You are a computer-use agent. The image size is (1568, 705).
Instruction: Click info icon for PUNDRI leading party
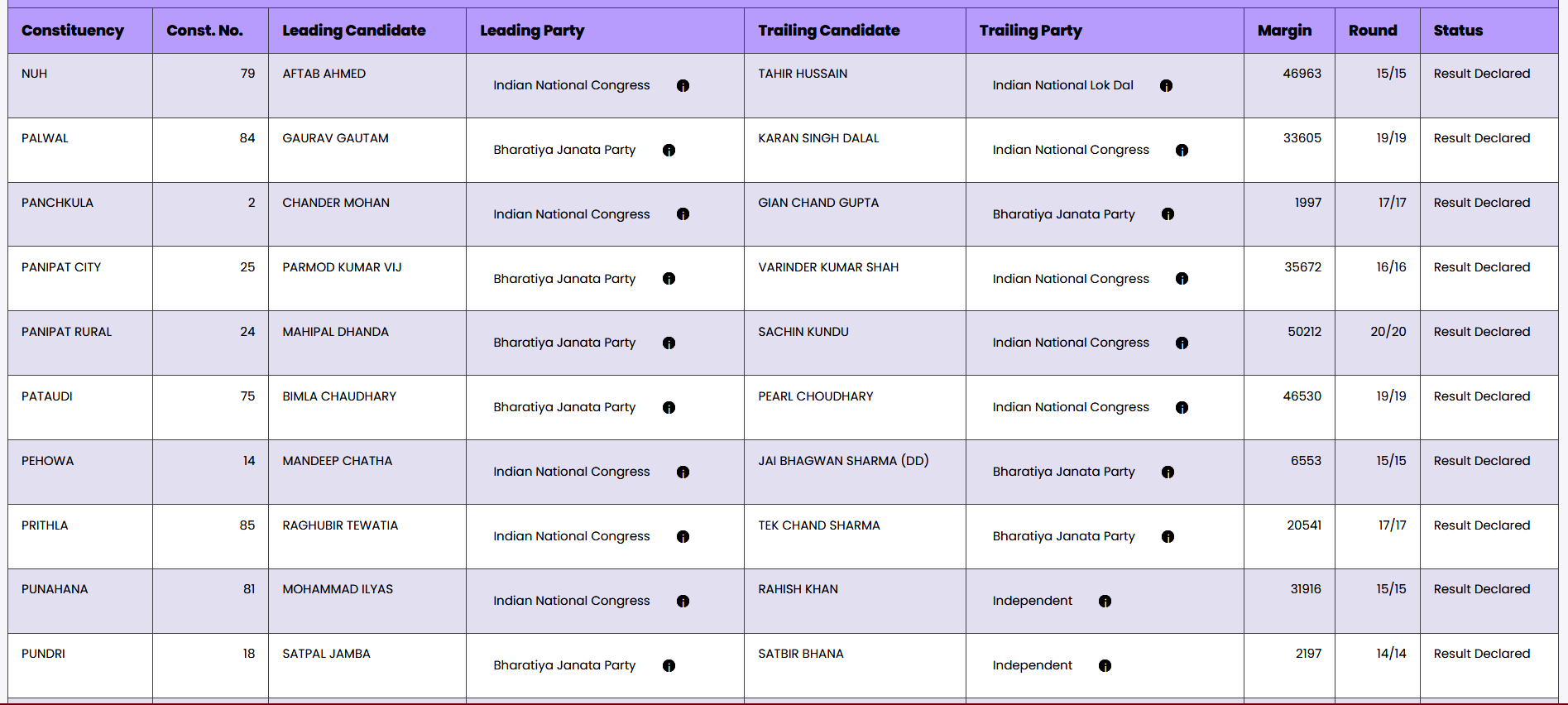click(x=669, y=666)
